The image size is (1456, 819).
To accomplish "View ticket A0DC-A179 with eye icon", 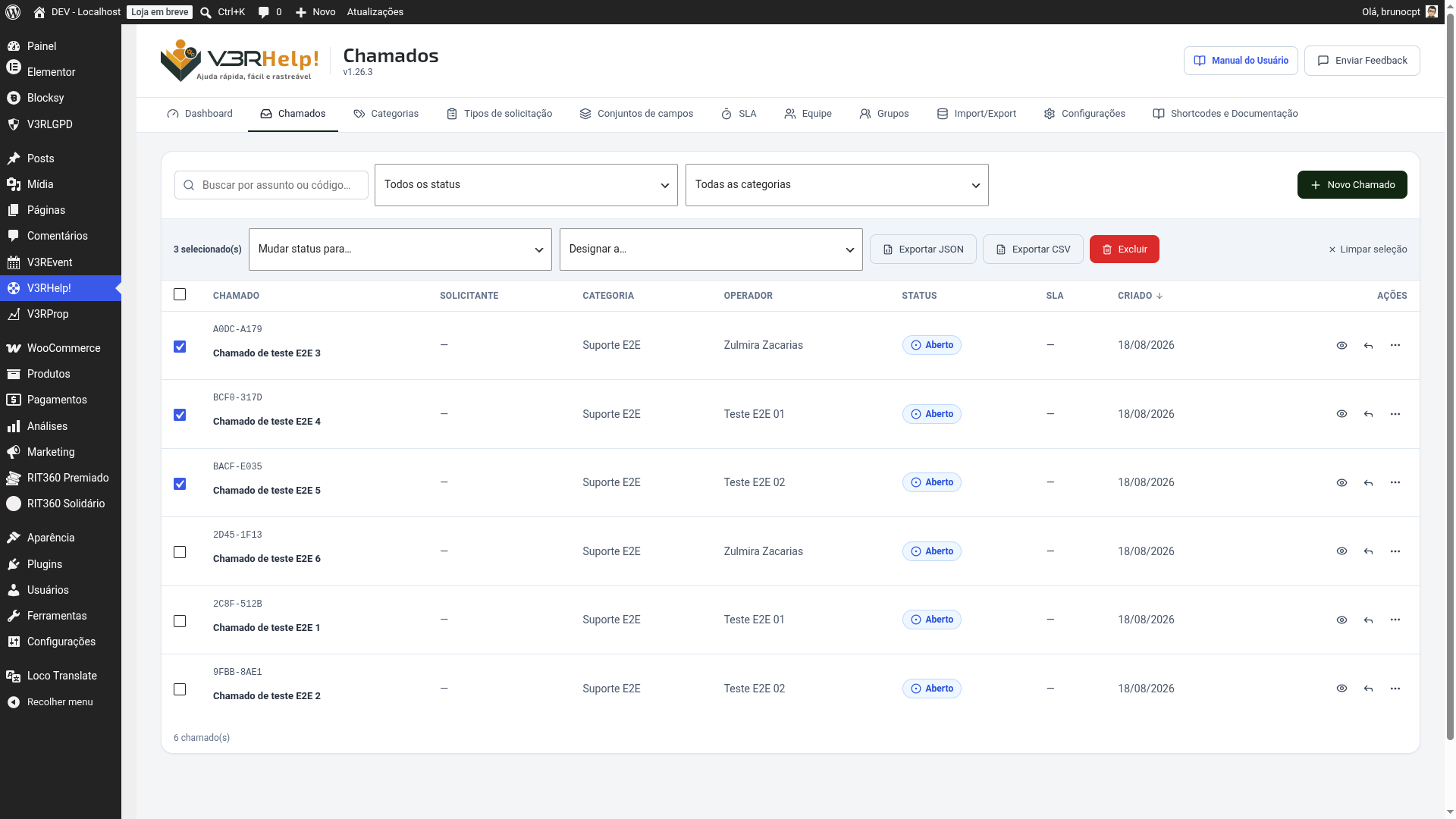I will pos(1341,345).
